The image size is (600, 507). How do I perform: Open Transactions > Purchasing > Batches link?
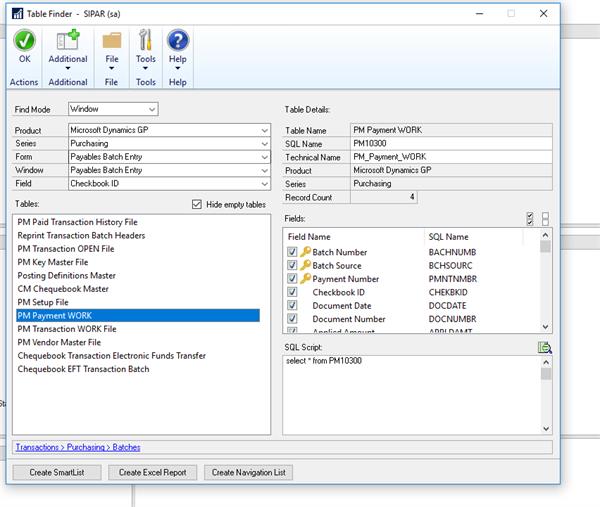78,447
